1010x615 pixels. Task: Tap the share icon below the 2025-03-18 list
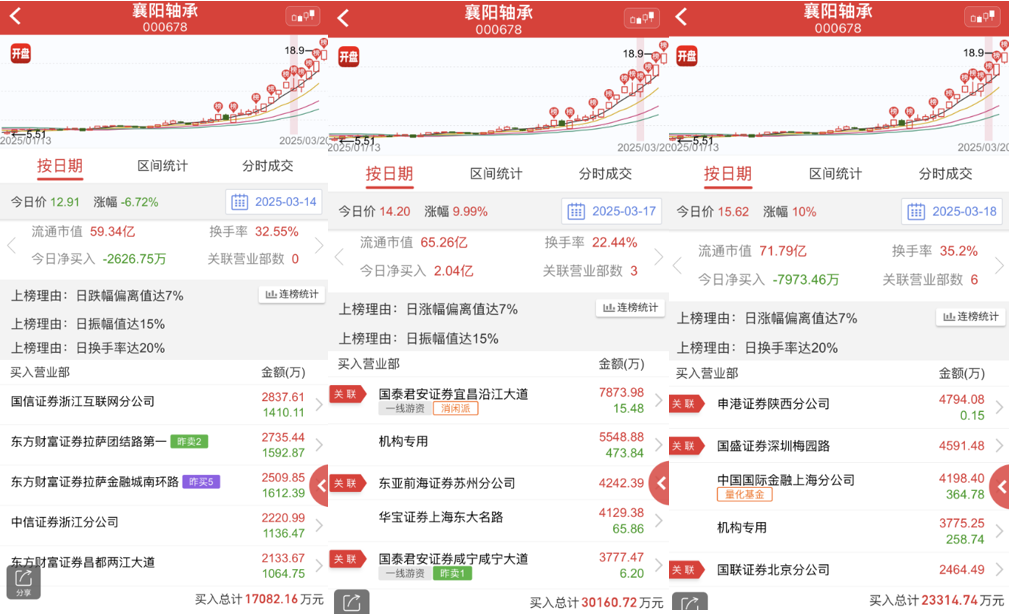coord(690,603)
